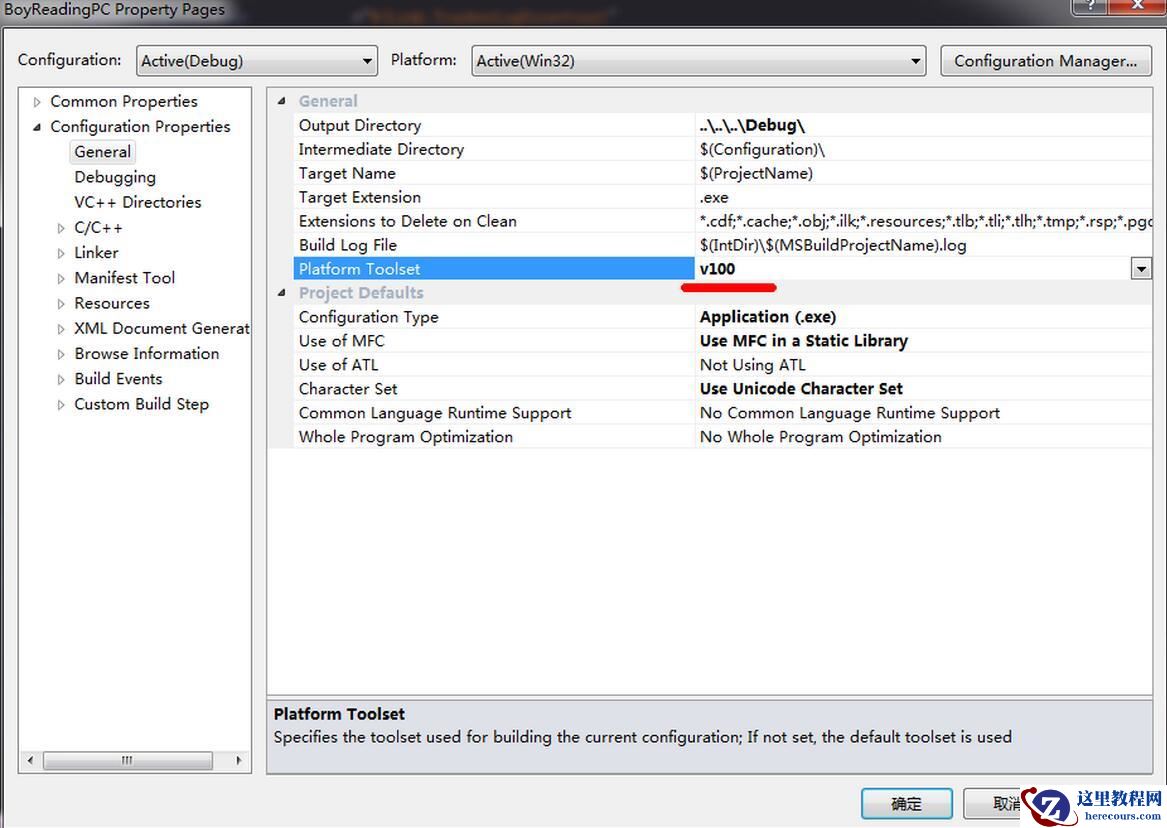Click the $(Configuration)\ value
This screenshot has height=828, width=1167.
coord(762,150)
